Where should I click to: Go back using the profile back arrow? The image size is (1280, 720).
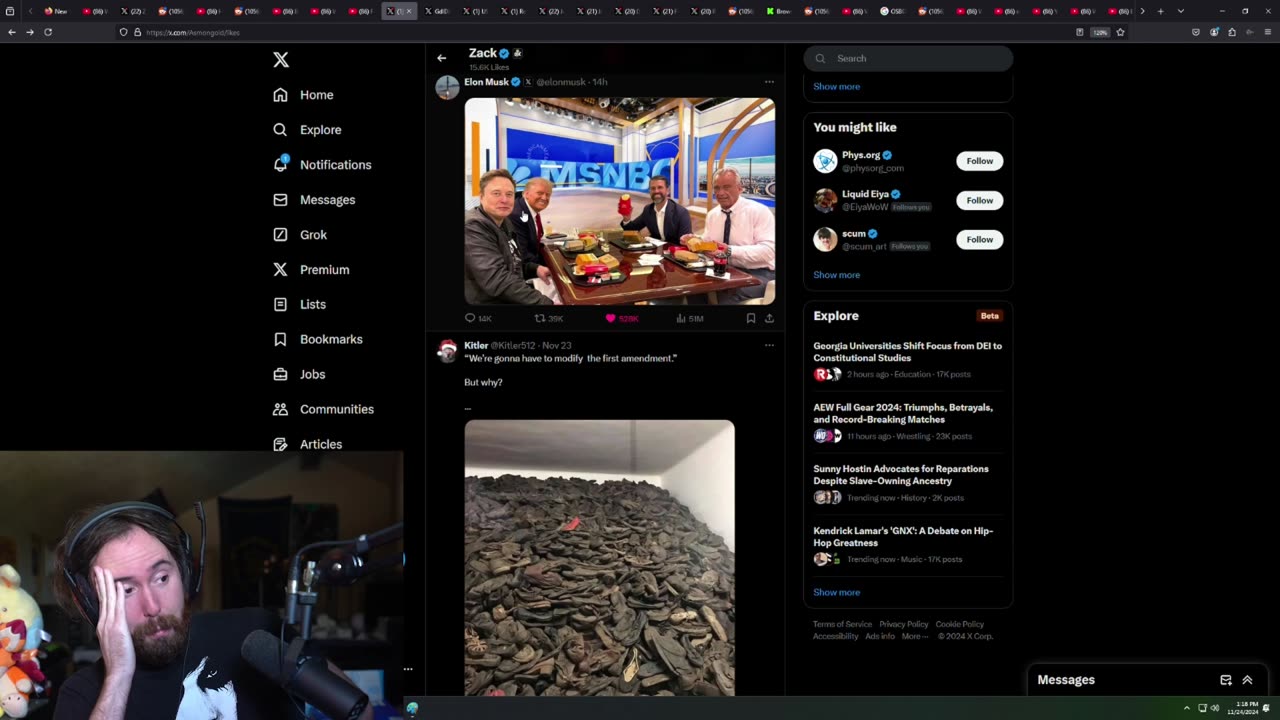click(441, 58)
